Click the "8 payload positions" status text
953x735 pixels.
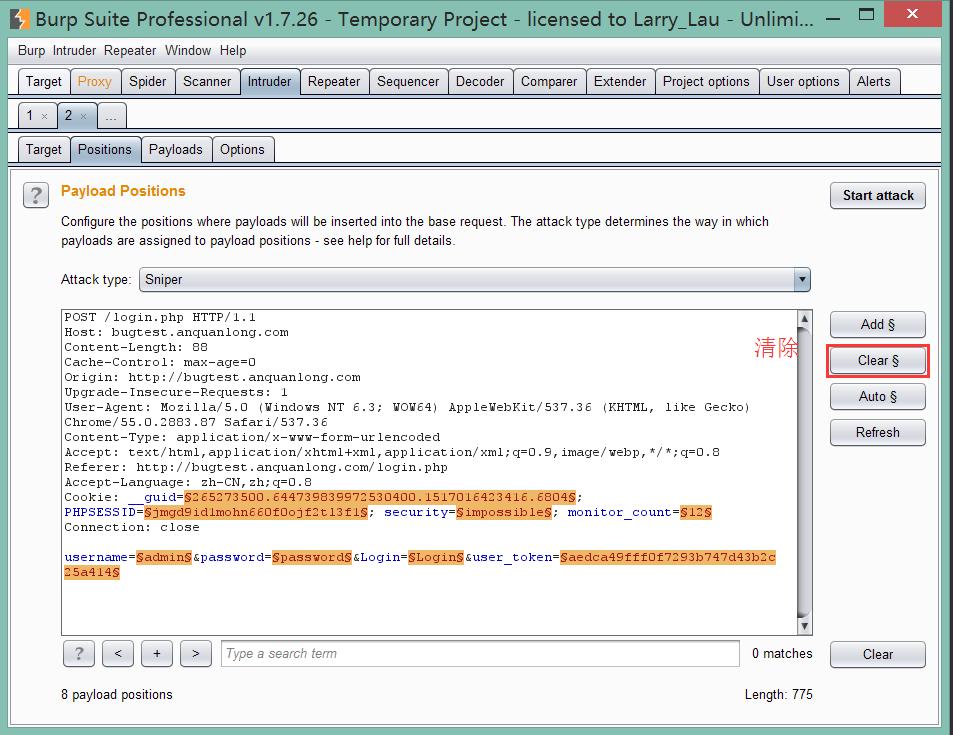117,695
